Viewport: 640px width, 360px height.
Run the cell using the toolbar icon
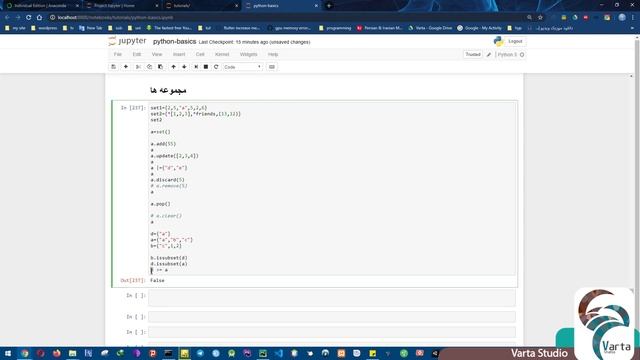coord(196,67)
